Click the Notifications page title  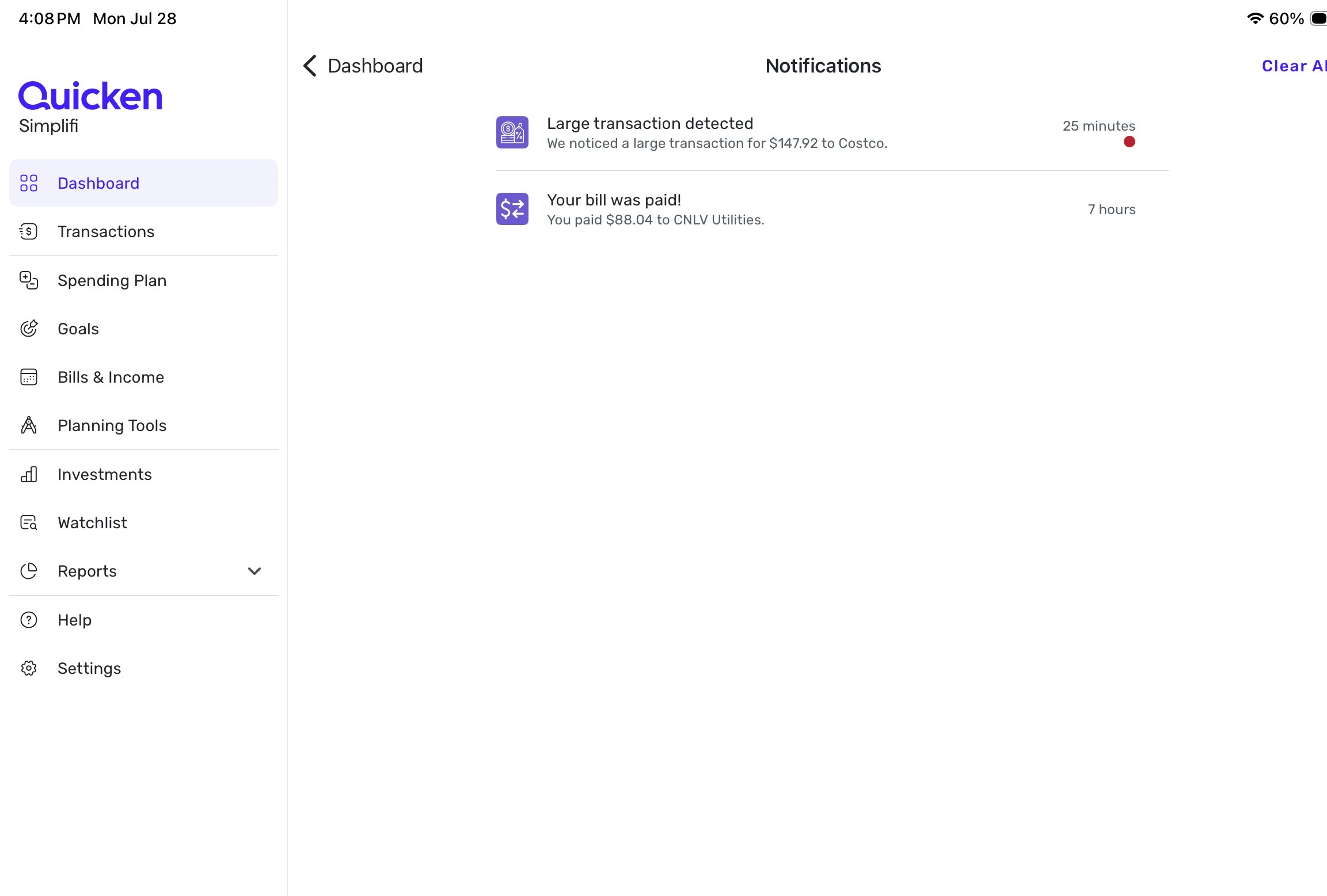[x=823, y=66]
